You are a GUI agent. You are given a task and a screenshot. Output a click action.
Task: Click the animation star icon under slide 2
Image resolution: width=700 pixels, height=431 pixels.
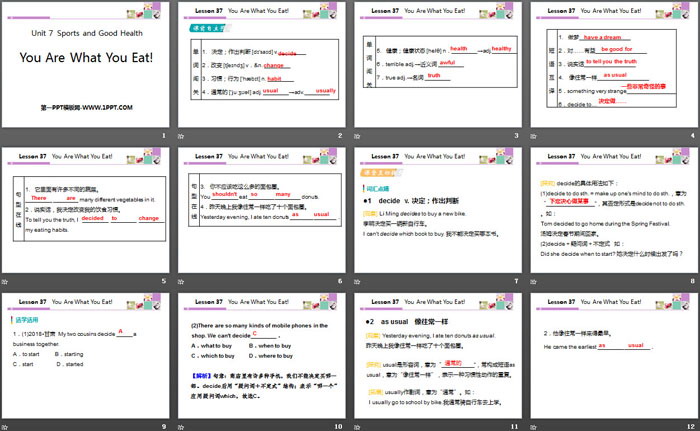point(181,136)
